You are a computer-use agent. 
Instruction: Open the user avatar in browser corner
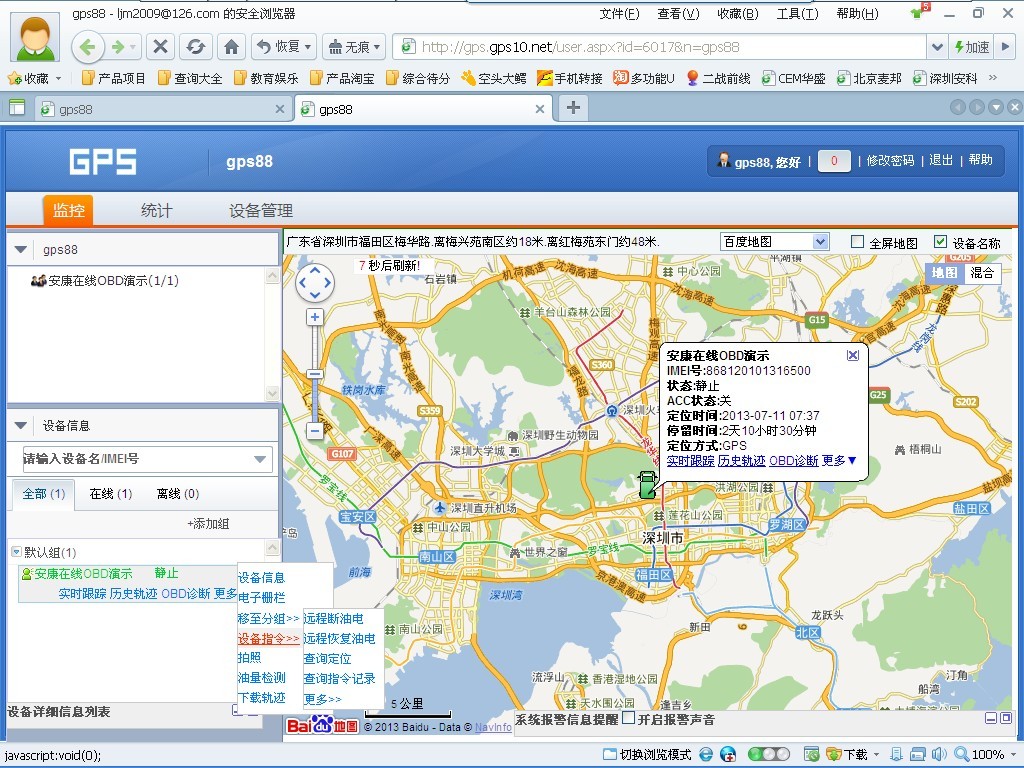click(35, 36)
